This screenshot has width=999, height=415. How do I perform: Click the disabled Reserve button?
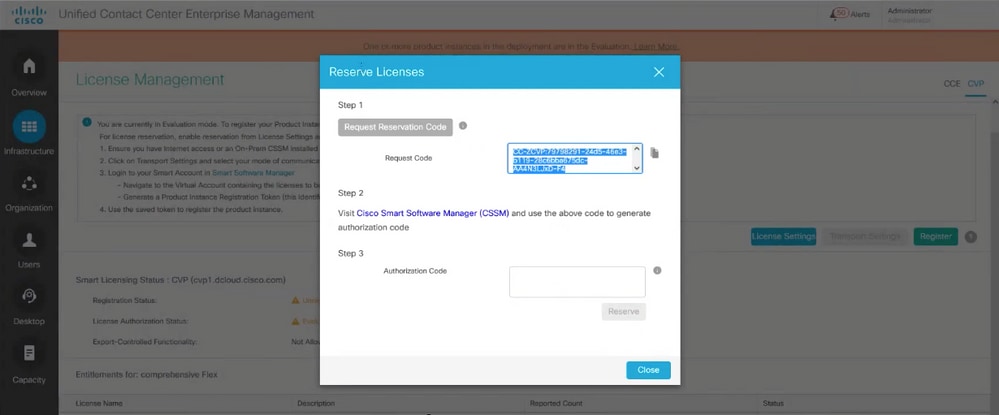click(624, 312)
